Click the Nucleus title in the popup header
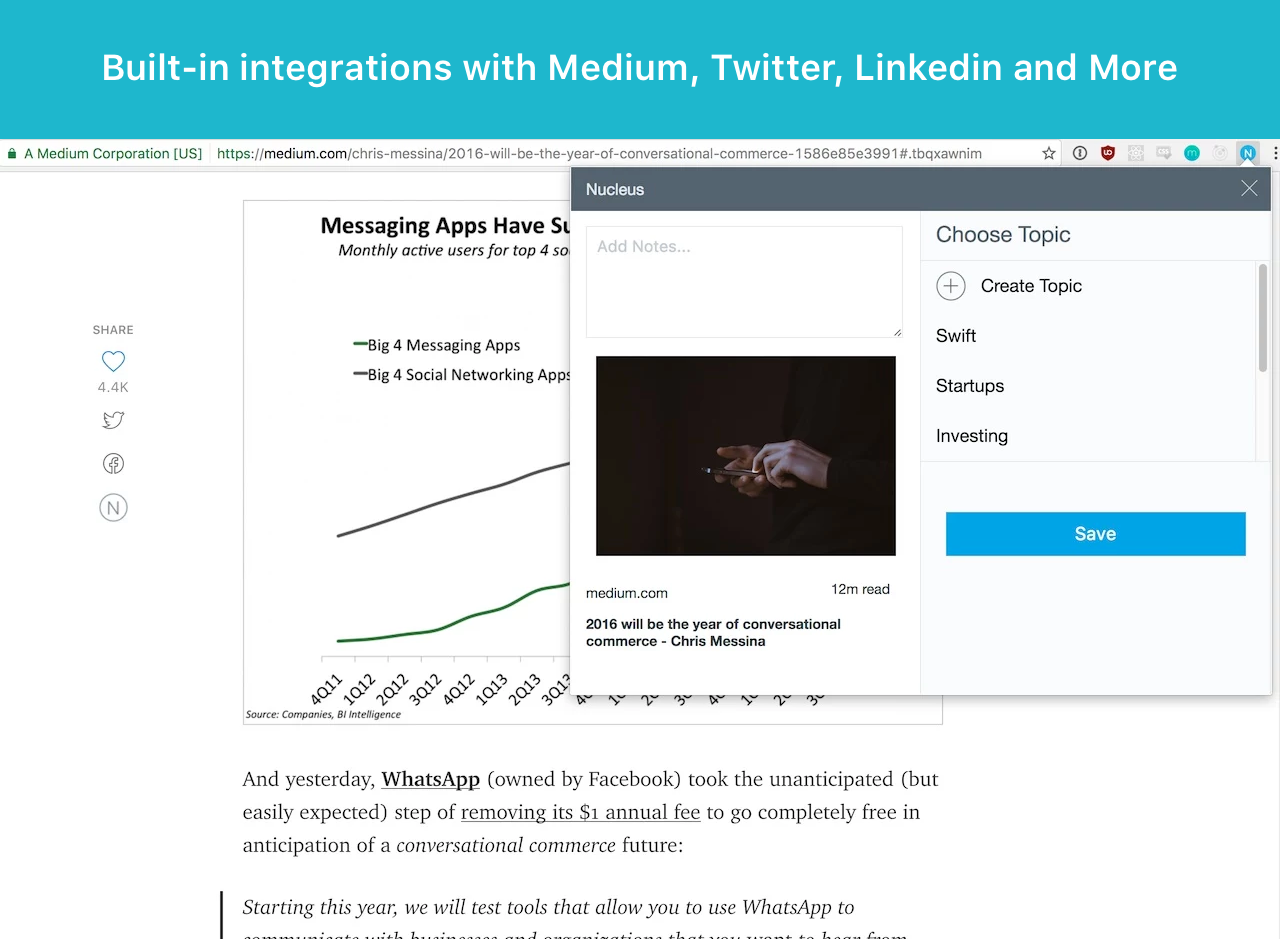The image size is (1280, 939). 615,189
